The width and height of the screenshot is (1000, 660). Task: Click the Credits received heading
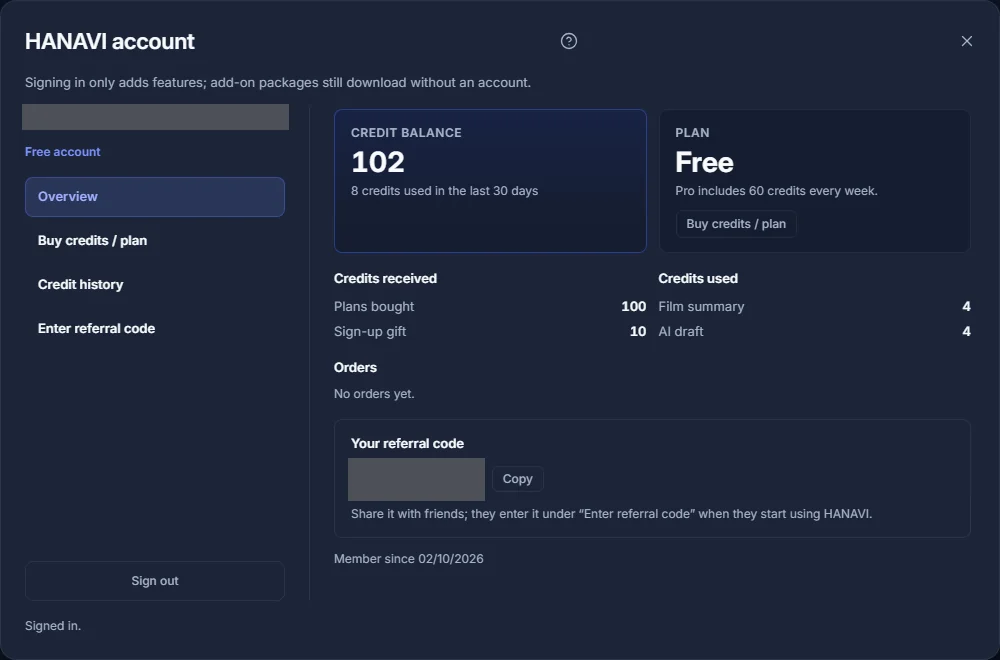[x=385, y=279]
